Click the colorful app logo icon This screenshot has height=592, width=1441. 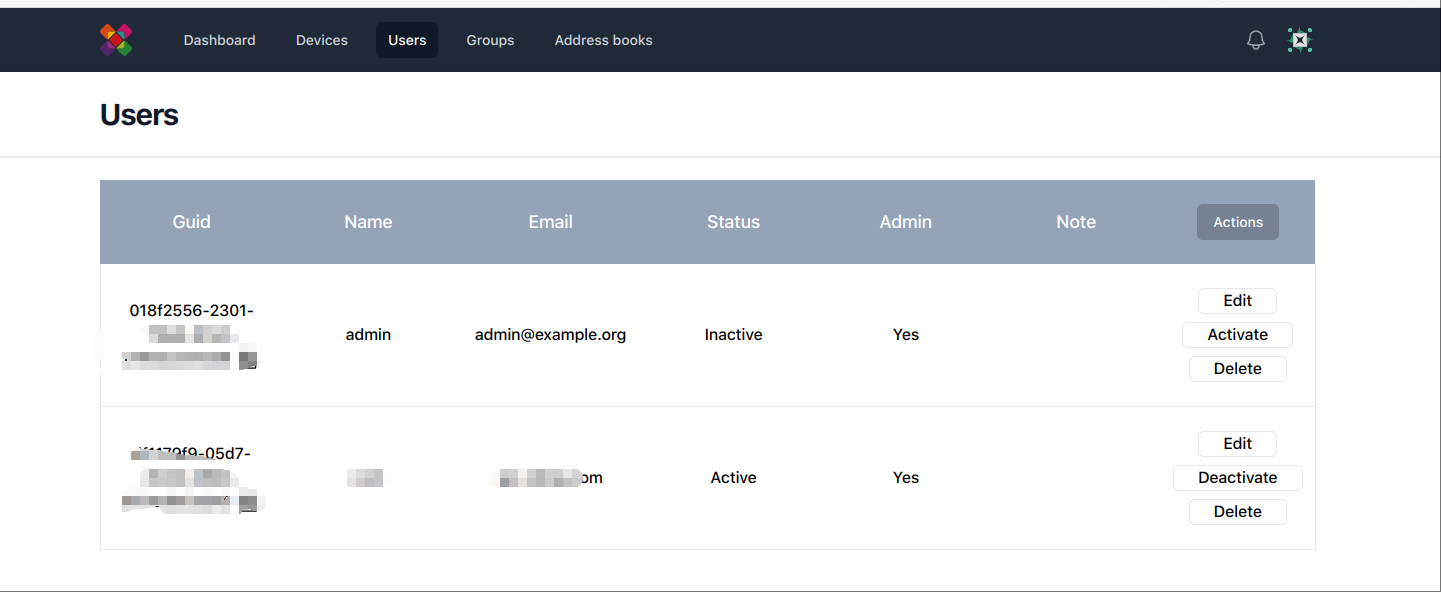tap(116, 40)
